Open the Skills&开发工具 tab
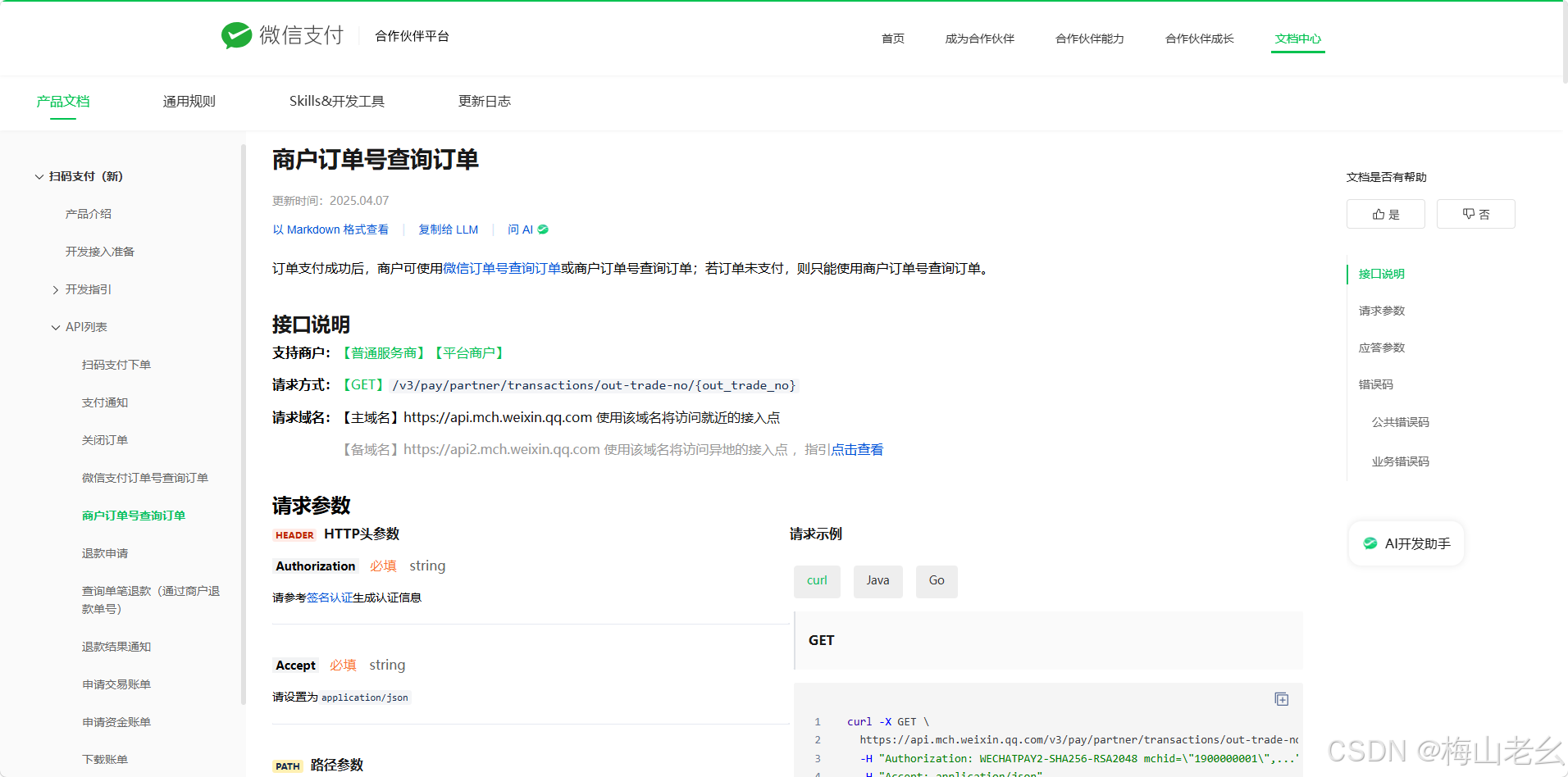Screen dimensions: 1568x777 336,101
